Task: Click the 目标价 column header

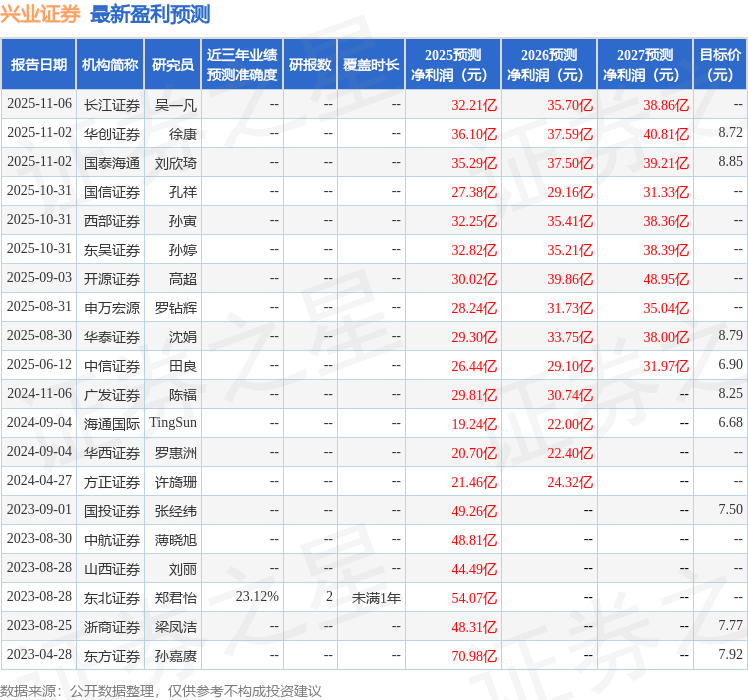Action: tap(720, 65)
